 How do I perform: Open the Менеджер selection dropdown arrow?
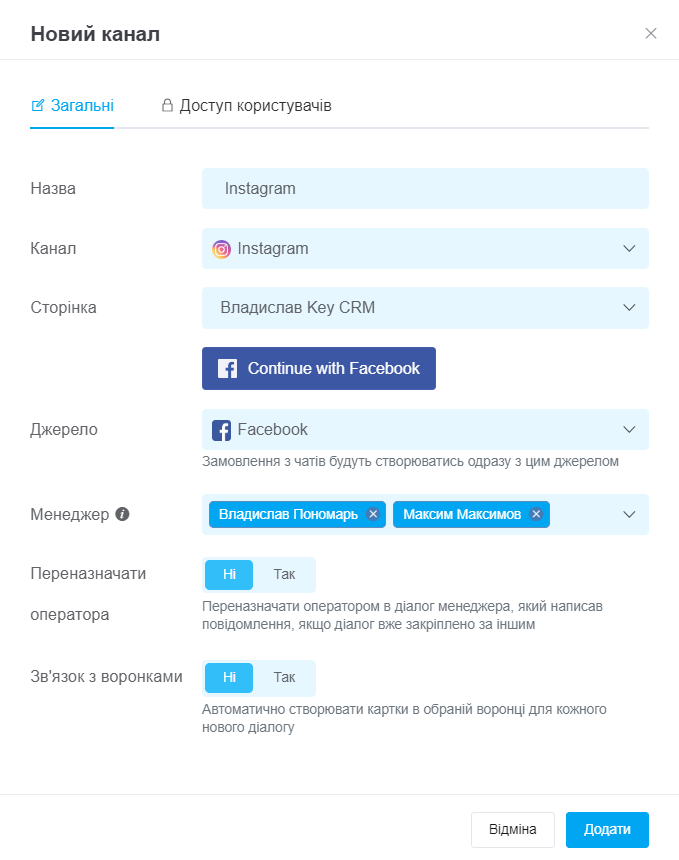629,514
